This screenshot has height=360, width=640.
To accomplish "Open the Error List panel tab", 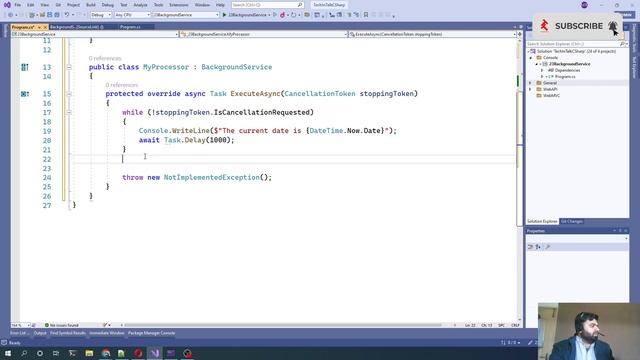I will point(19,333).
